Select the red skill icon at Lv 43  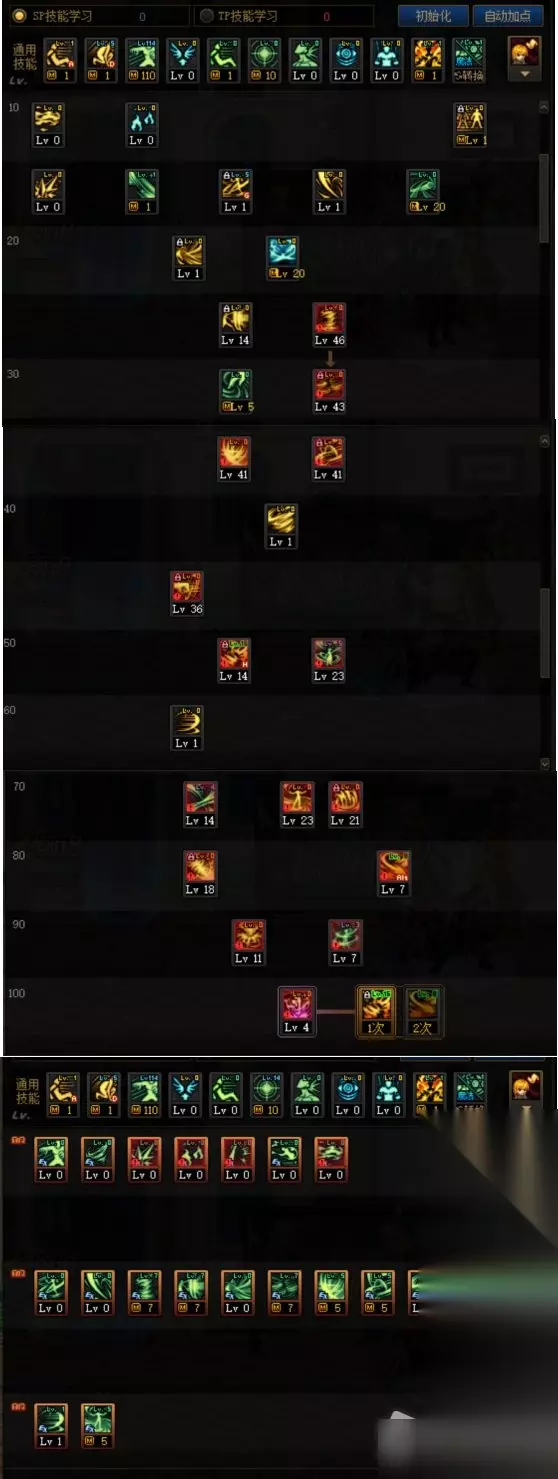point(329,391)
